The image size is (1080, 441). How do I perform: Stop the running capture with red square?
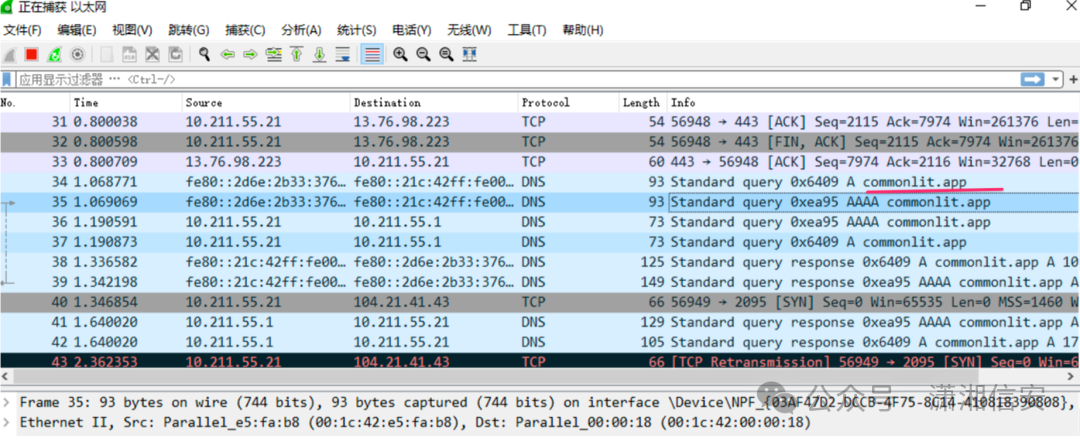[31, 54]
